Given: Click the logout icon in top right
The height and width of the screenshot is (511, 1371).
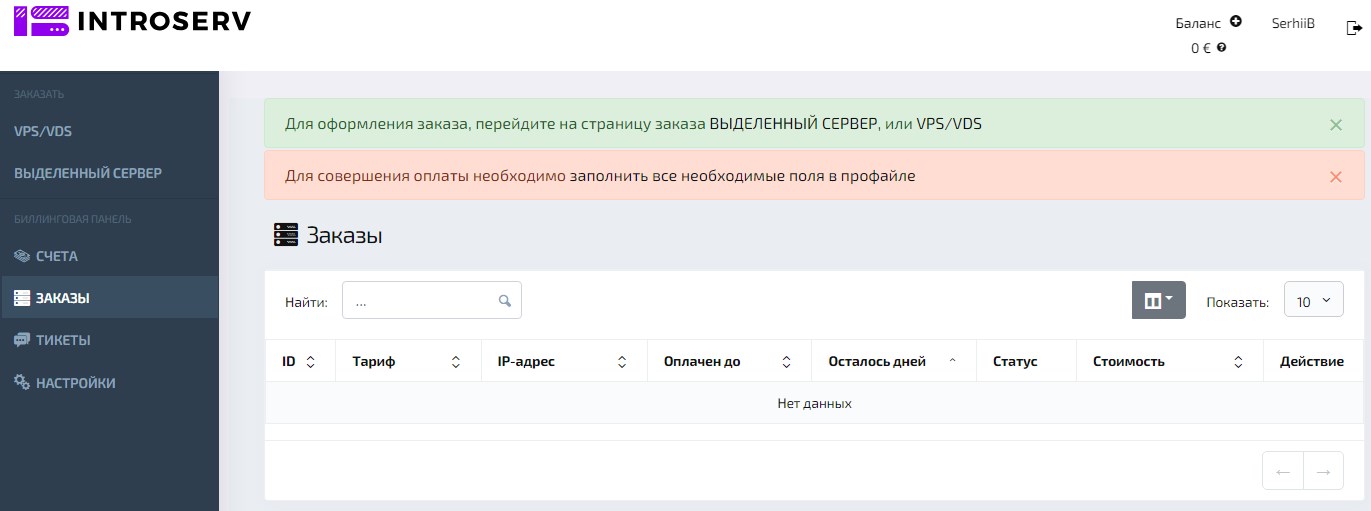Looking at the screenshot, I should [x=1354, y=29].
